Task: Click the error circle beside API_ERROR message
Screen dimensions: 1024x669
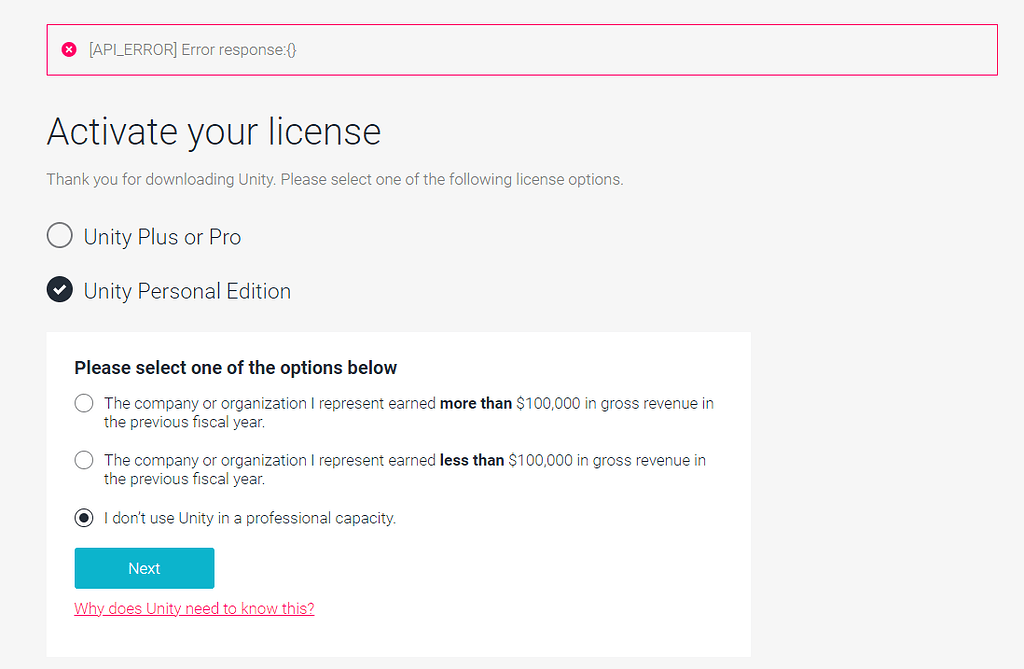Action: 68,47
